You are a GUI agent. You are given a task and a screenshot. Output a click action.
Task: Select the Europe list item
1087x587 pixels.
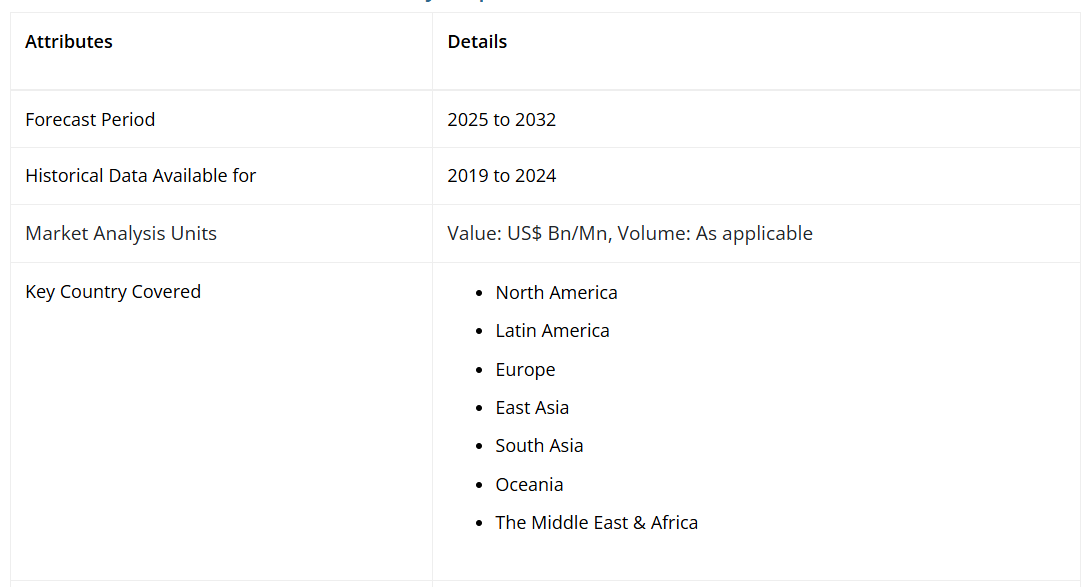tap(525, 370)
